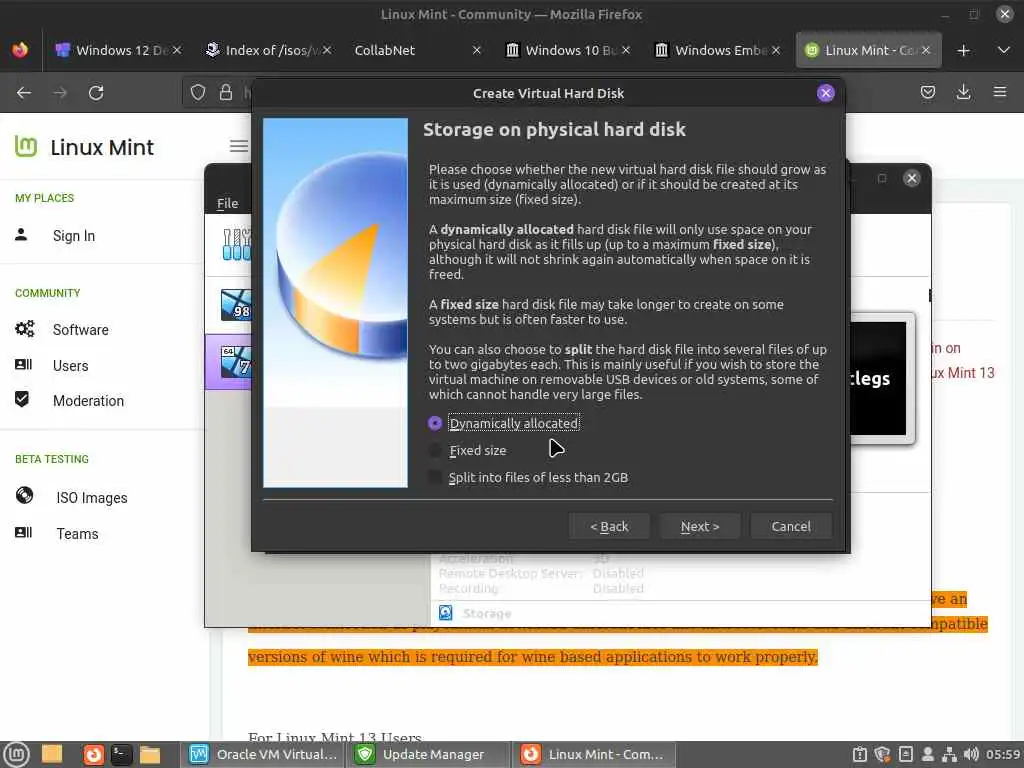Enable Split into files of less than 2GB

(x=435, y=477)
